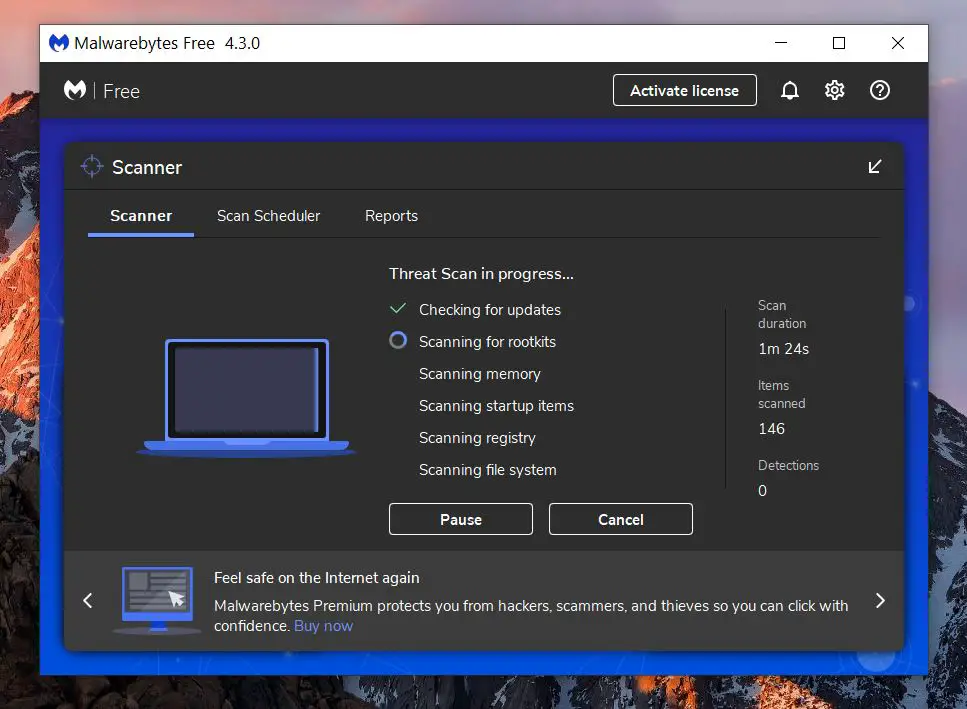Open the Reports tab
This screenshot has width=967, height=709.
pyautogui.click(x=391, y=216)
